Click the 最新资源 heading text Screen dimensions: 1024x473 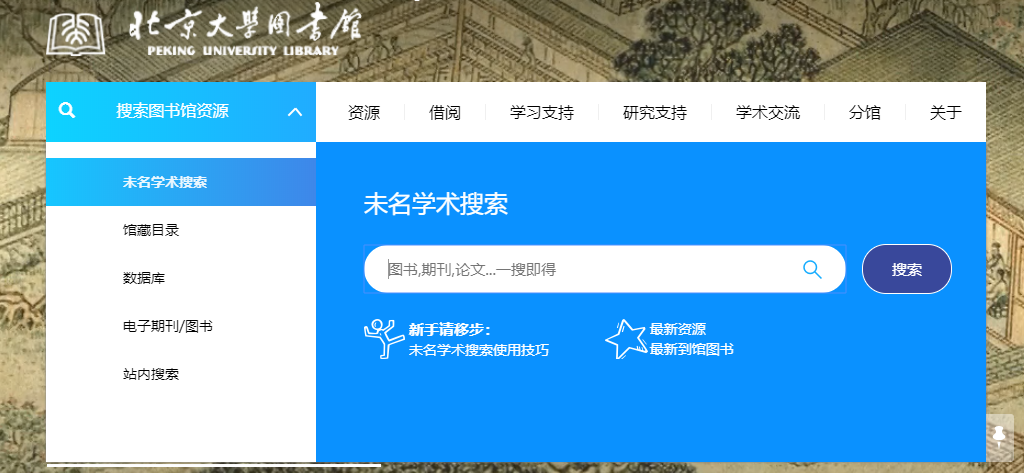(678, 329)
